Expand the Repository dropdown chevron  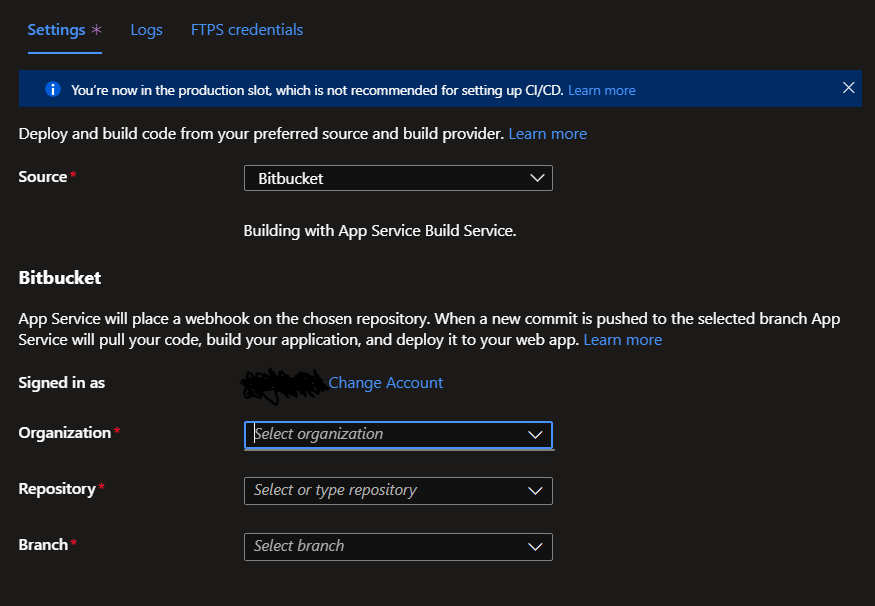point(535,490)
